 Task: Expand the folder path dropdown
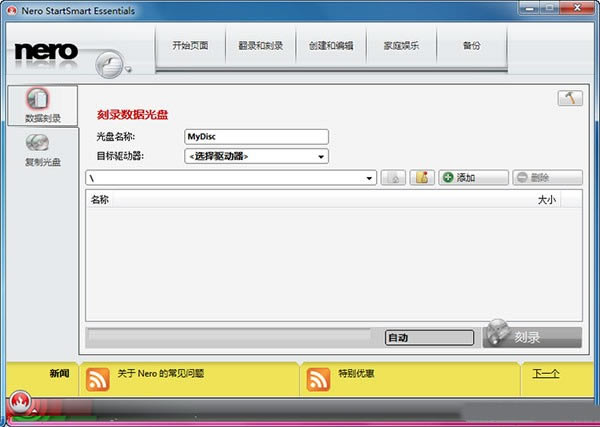[x=231, y=178]
